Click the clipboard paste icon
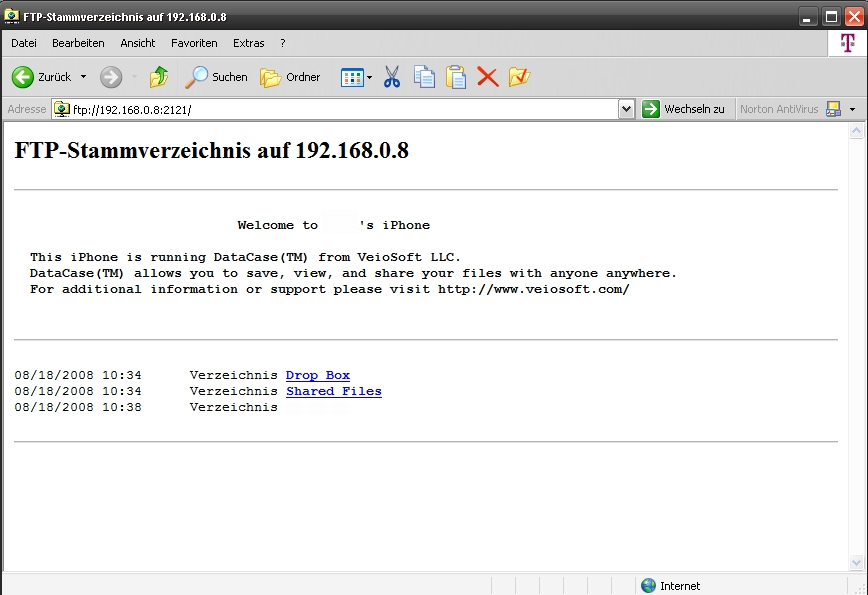This screenshot has height=595, width=868. pyautogui.click(x=456, y=77)
